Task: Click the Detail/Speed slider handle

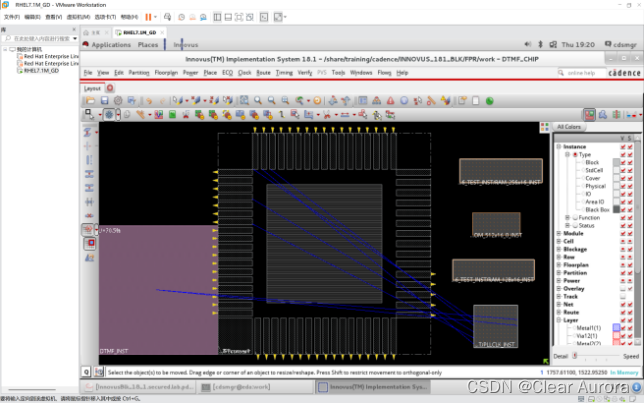Action: click(575, 356)
